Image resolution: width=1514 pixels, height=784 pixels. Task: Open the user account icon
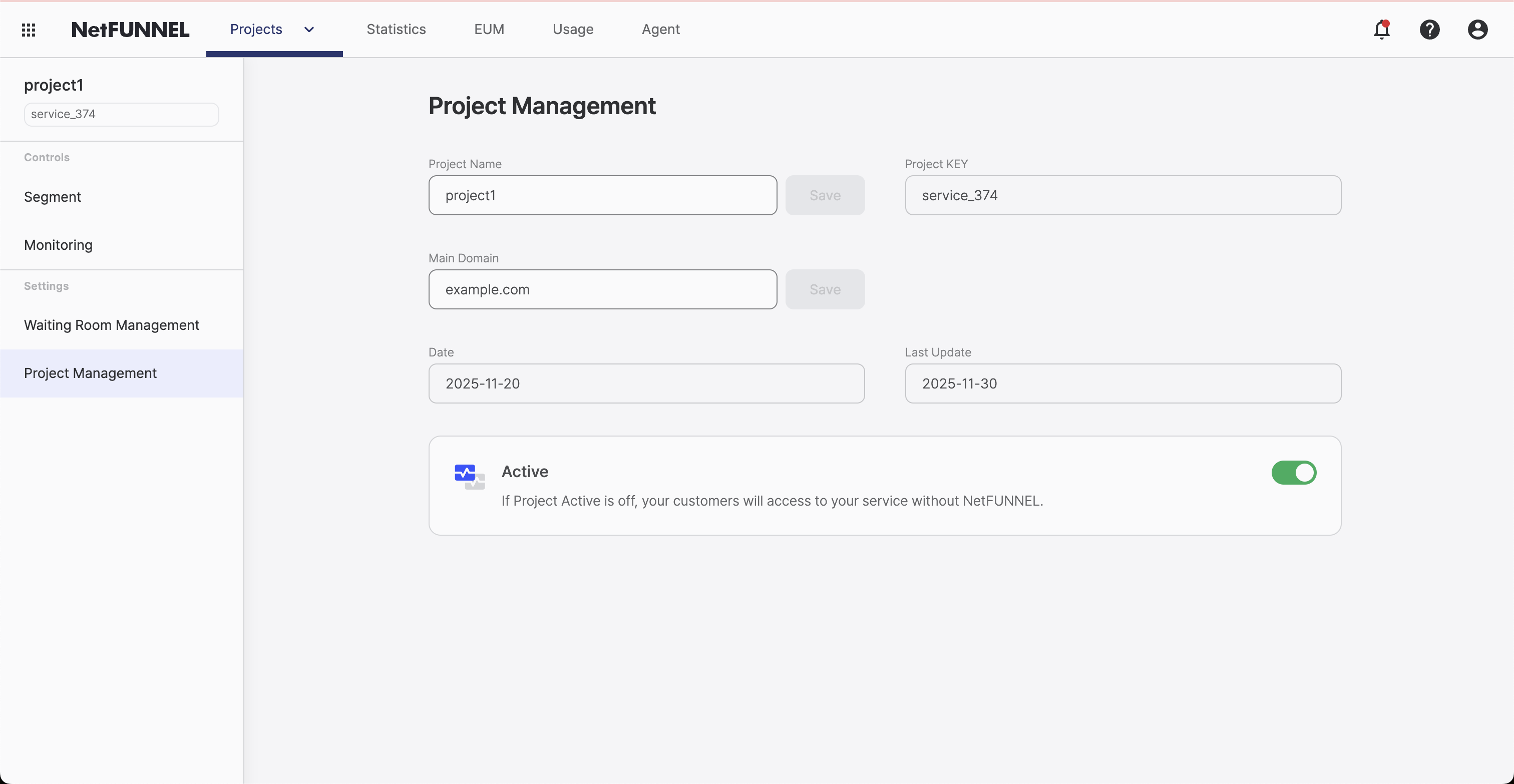point(1477,30)
